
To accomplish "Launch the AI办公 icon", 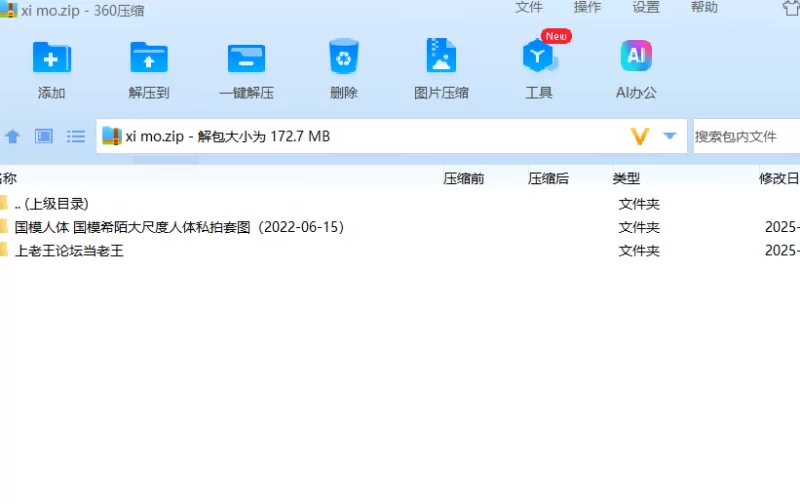I will tap(636, 58).
